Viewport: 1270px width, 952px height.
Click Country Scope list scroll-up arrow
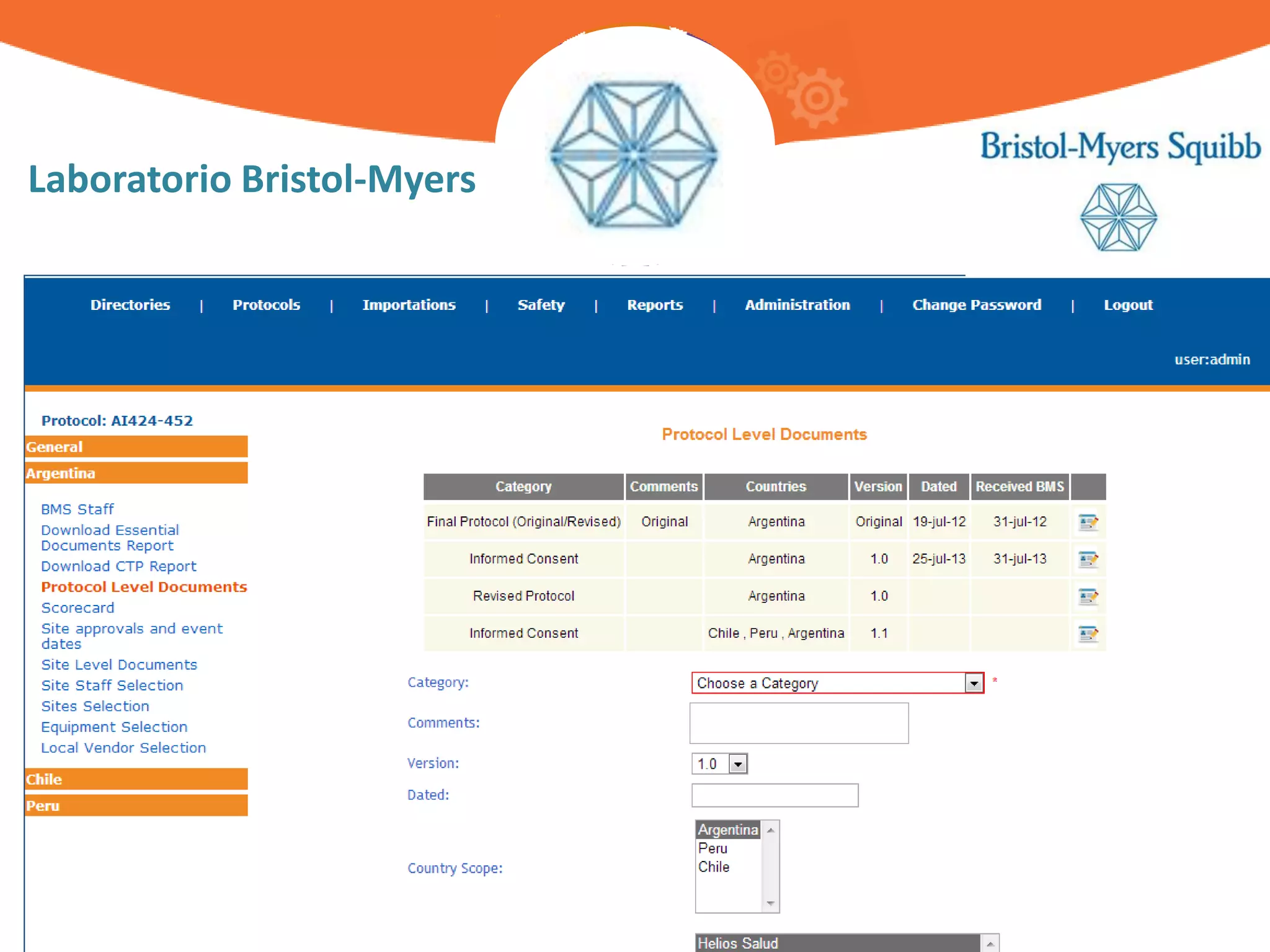(770, 830)
